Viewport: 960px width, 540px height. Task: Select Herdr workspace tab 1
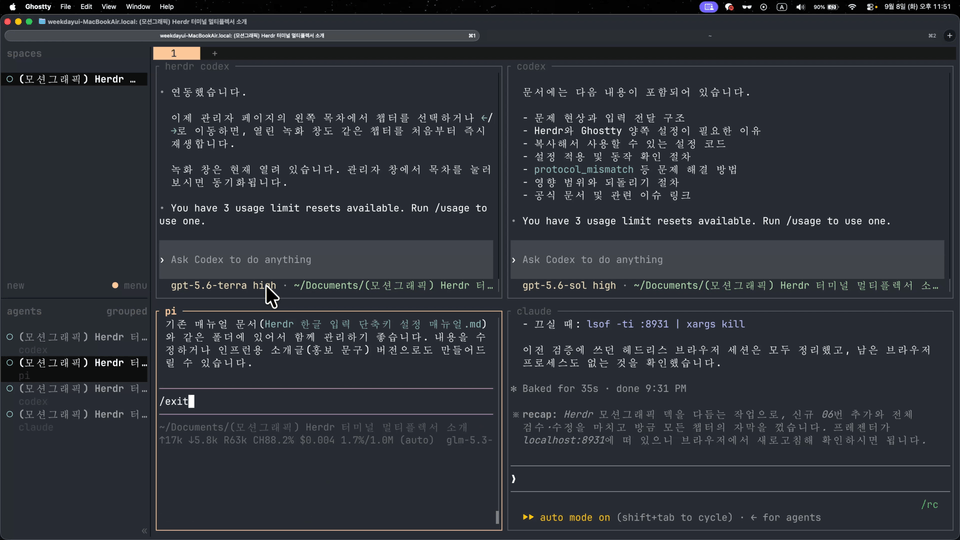(x=176, y=53)
